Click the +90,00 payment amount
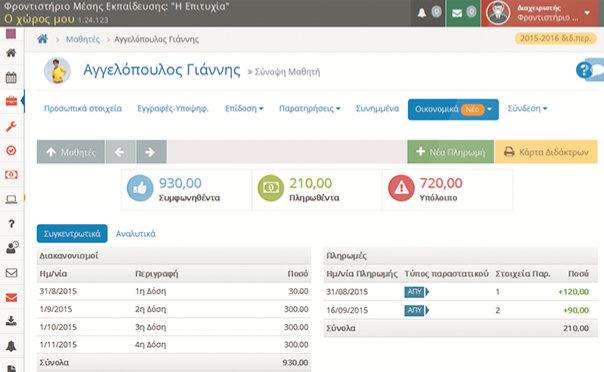This screenshot has width=604, height=372. coord(575,310)
